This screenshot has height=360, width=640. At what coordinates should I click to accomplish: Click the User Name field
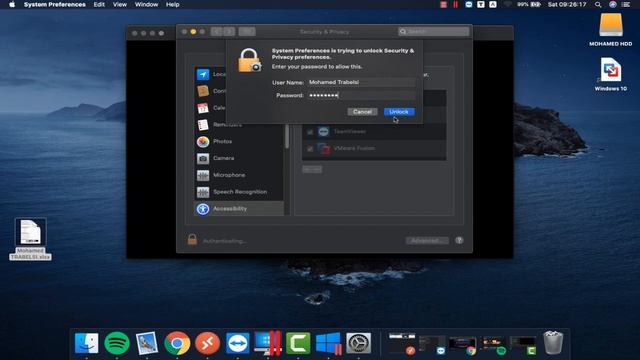[x=361, y=82]
